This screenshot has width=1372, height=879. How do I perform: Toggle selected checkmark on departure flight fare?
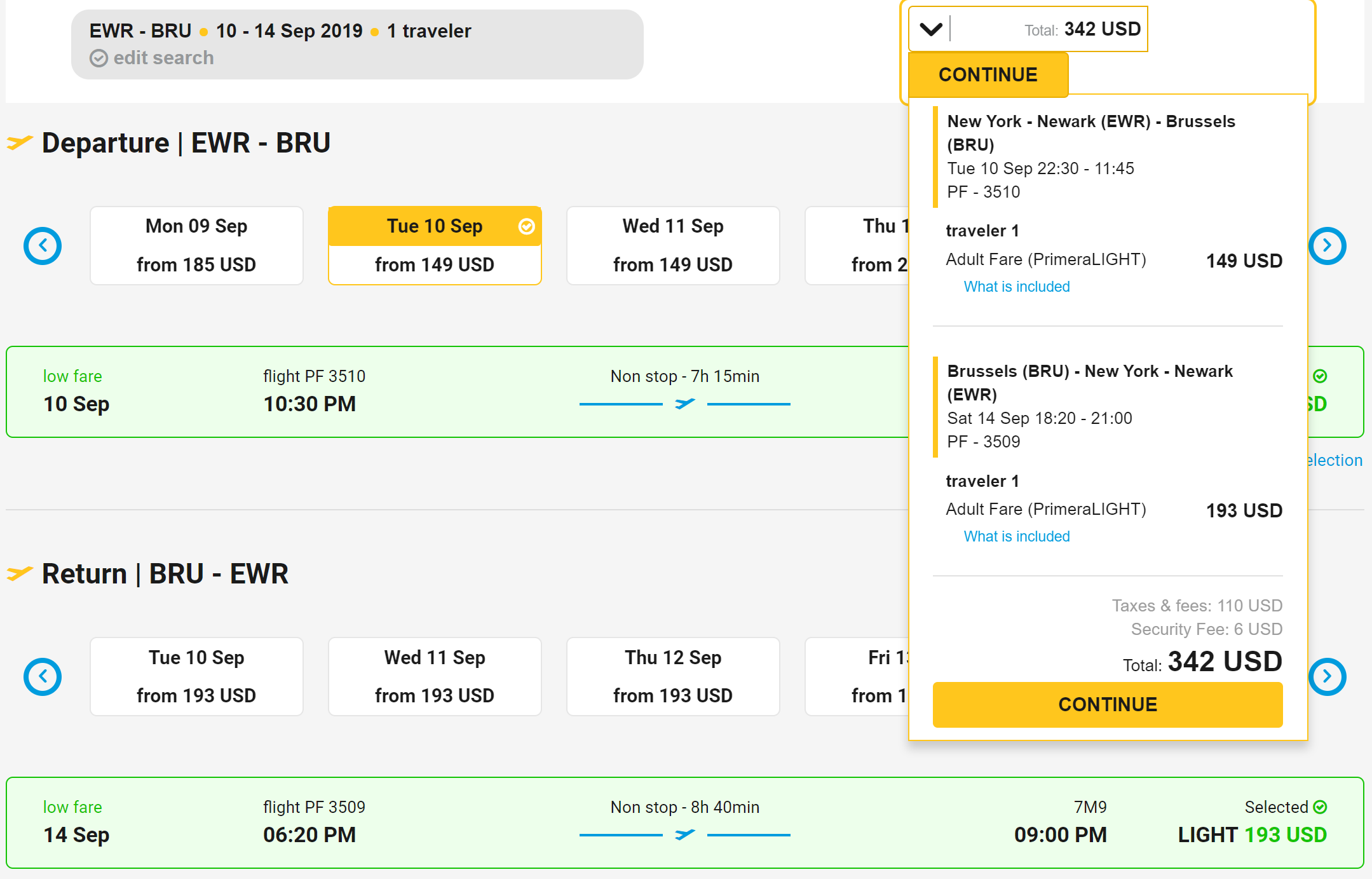1320,376
